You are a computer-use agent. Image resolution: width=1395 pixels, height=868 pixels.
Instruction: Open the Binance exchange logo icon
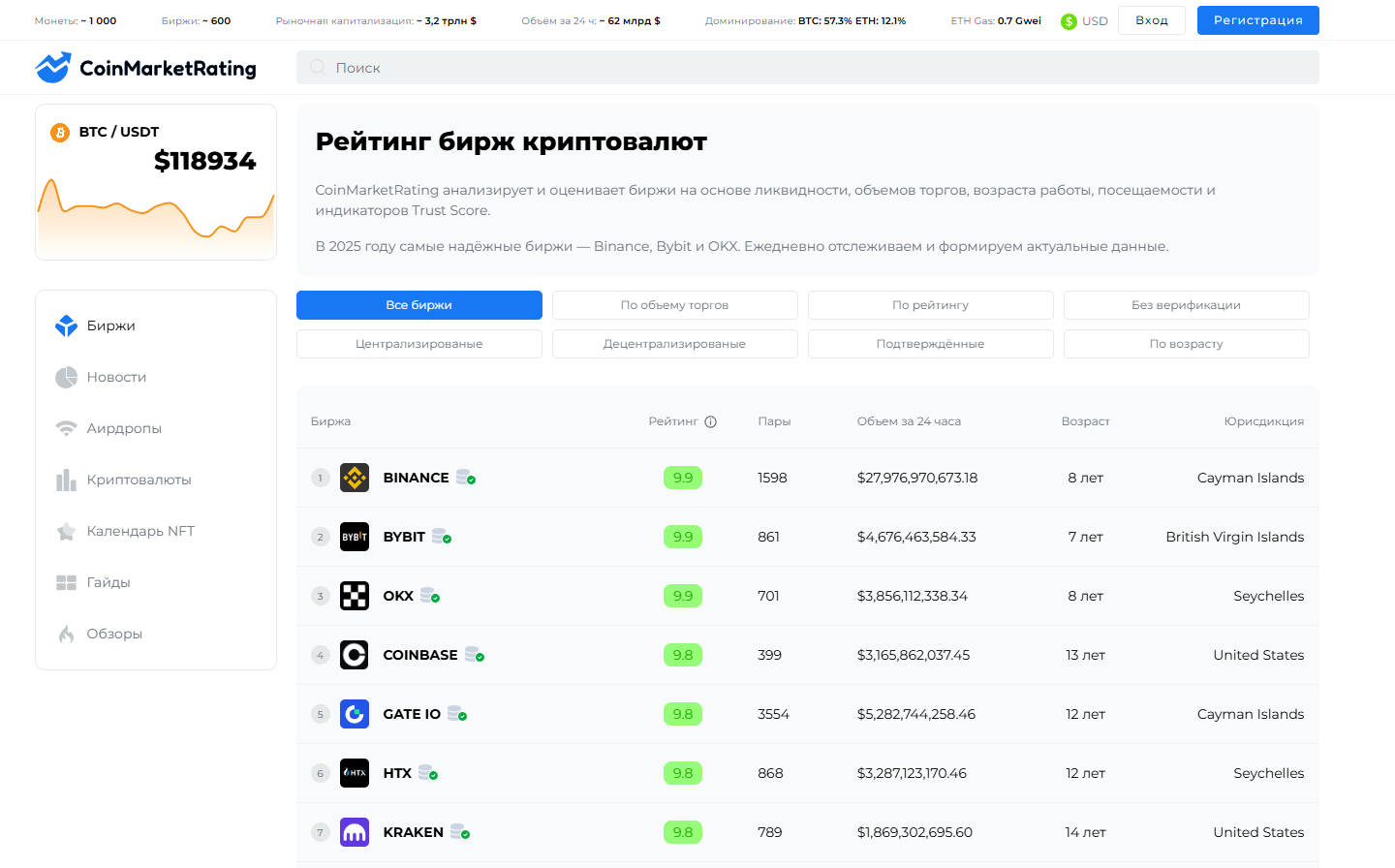point(355,478)
